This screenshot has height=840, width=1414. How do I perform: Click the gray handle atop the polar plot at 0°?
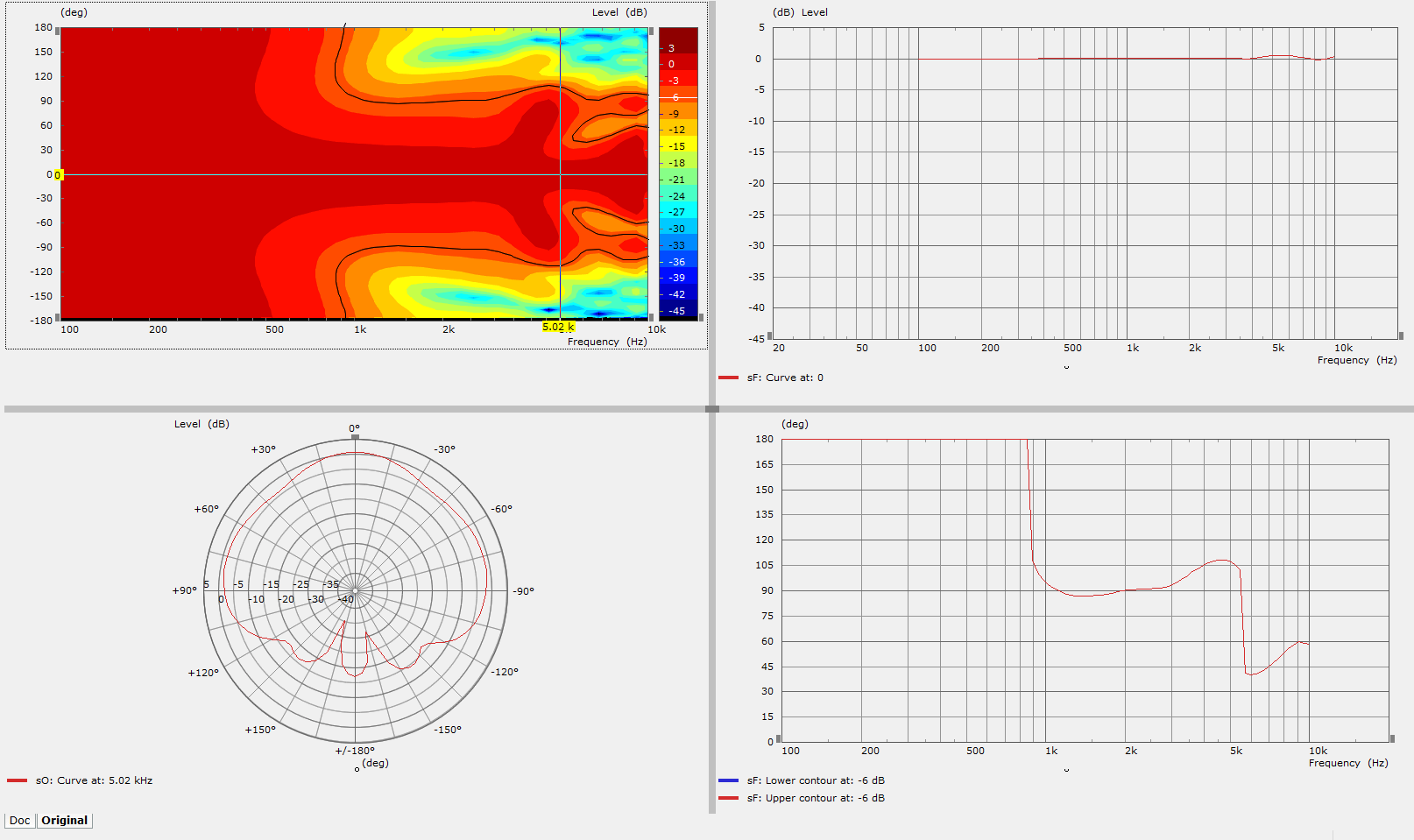point(354,436)
